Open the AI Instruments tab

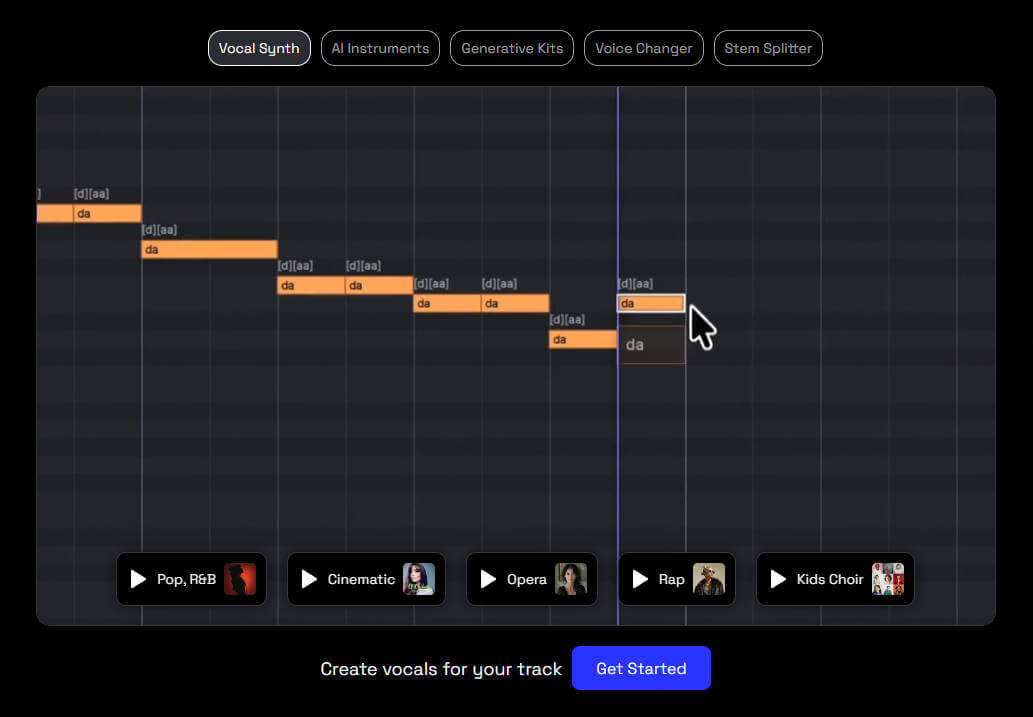(380, 48)
